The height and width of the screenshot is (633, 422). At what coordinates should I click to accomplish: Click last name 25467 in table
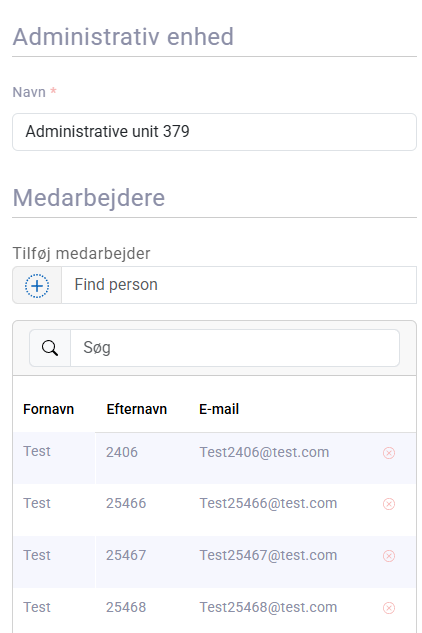click(126, 555)
